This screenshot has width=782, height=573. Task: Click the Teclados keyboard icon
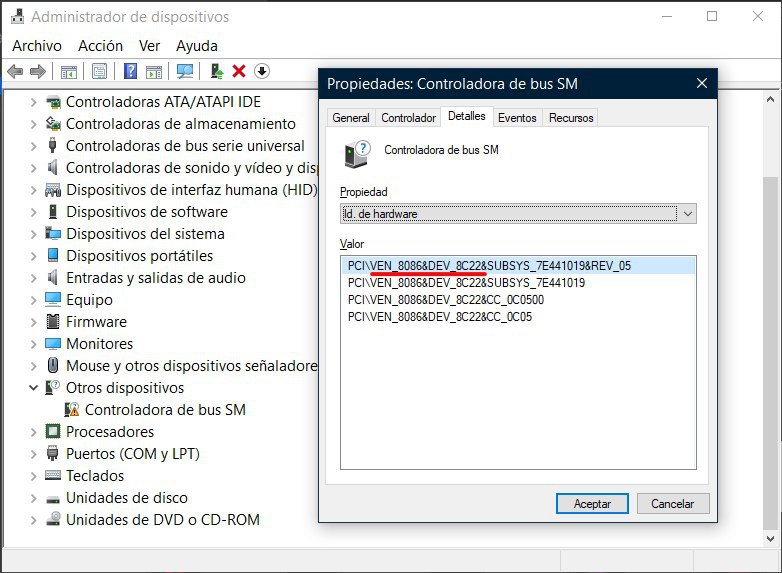tap(53, 475)
